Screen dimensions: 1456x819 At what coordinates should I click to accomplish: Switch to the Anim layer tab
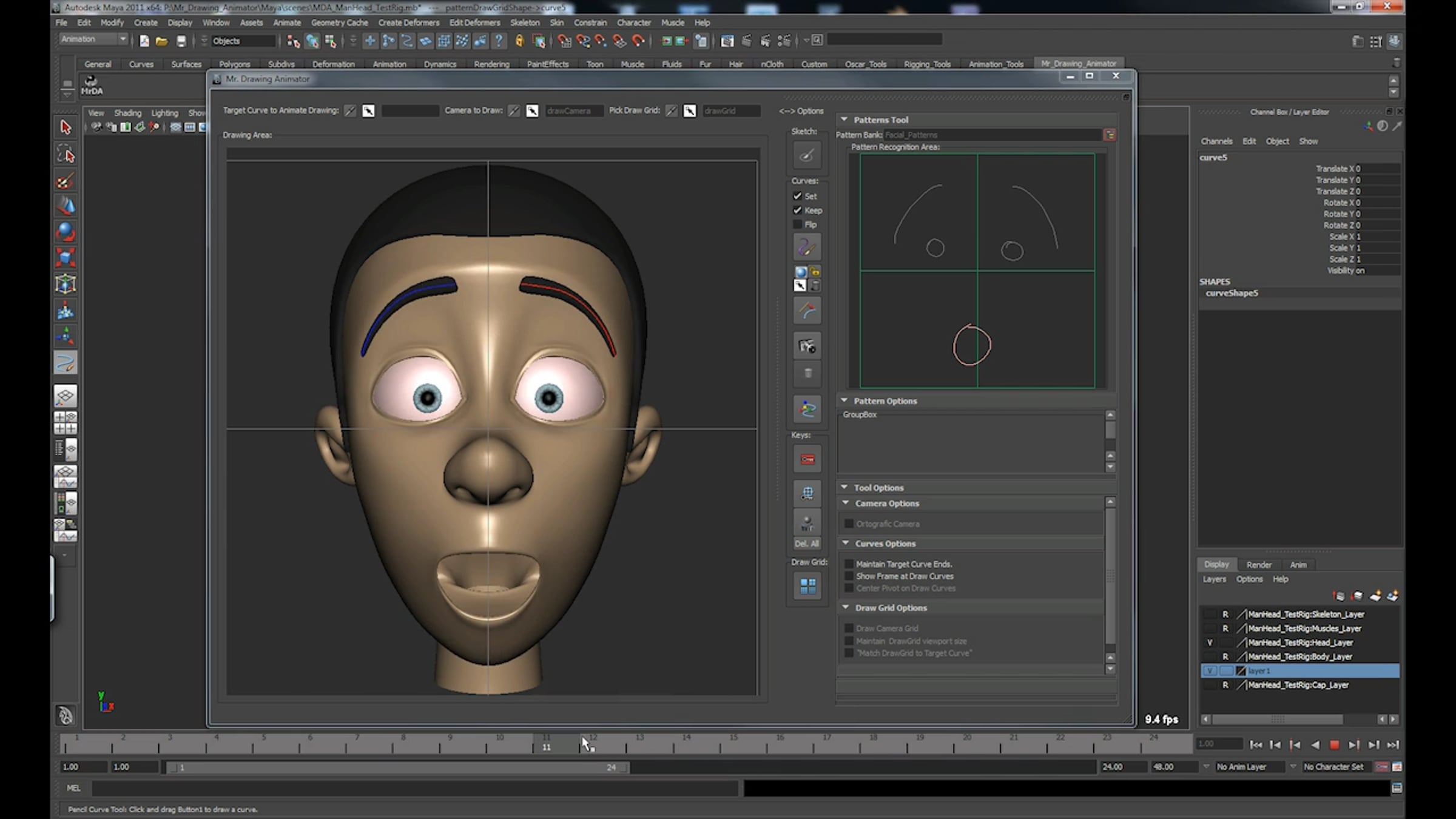tap(1298, 565)
